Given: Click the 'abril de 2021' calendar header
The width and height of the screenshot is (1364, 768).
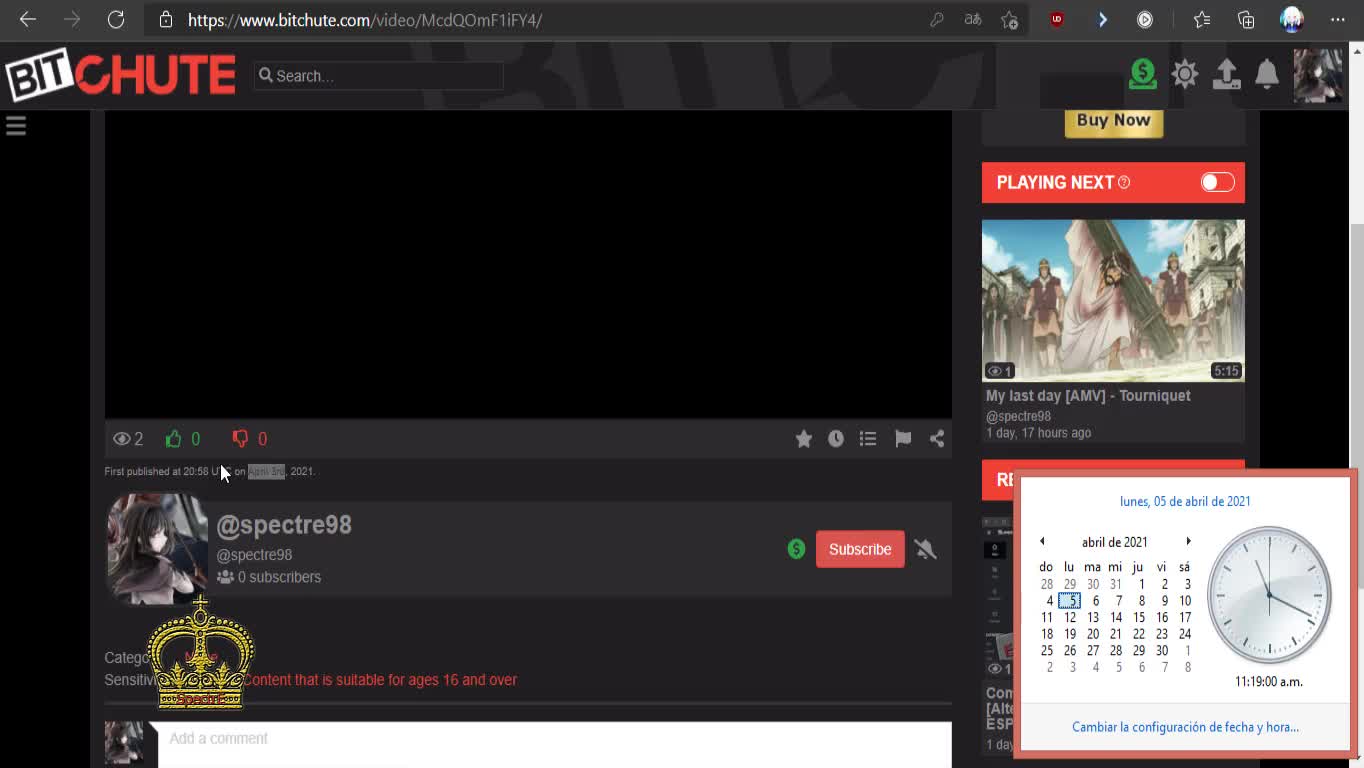Looking at the screenshot, I should [1114, 542].
